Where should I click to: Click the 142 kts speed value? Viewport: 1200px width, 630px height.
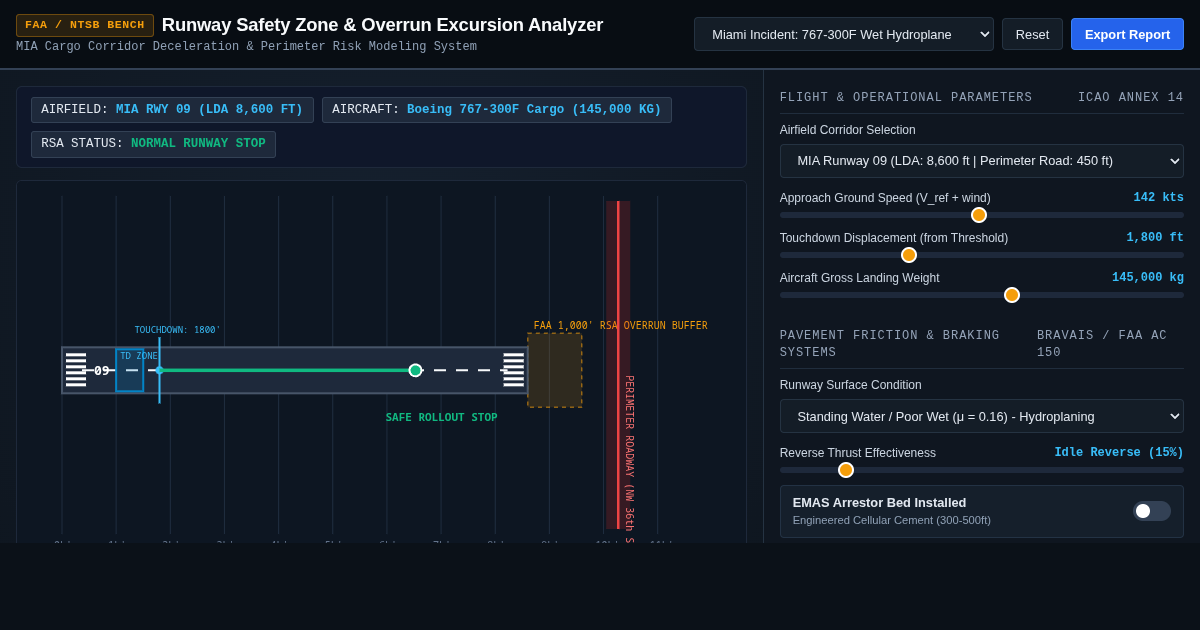click(1158, 198)
